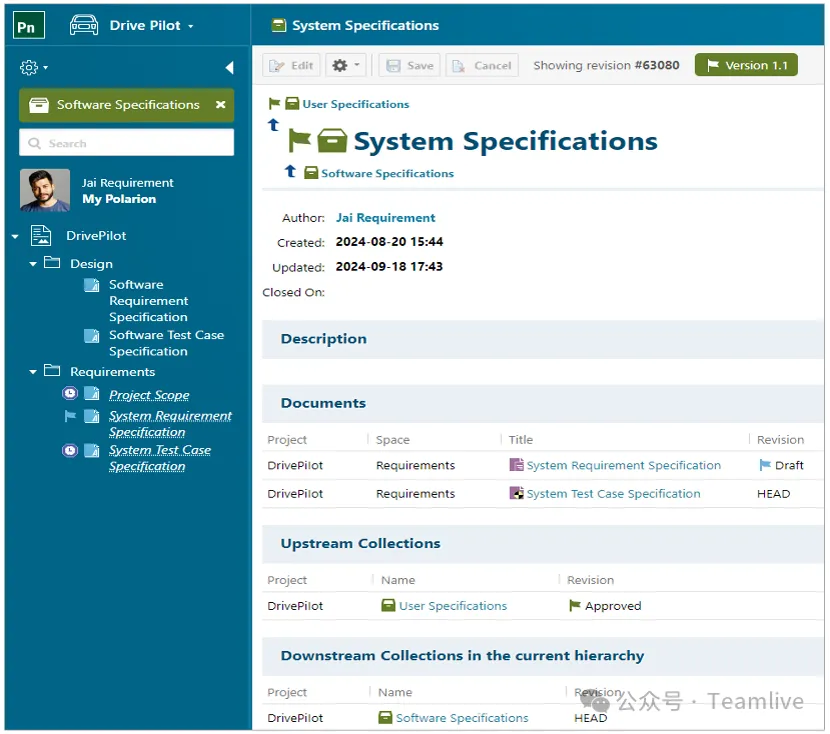Screen dimensions: 830x734
Task: Click the Drive Pilot car icon
Action: pyautogui.click(x=84, y=25)
